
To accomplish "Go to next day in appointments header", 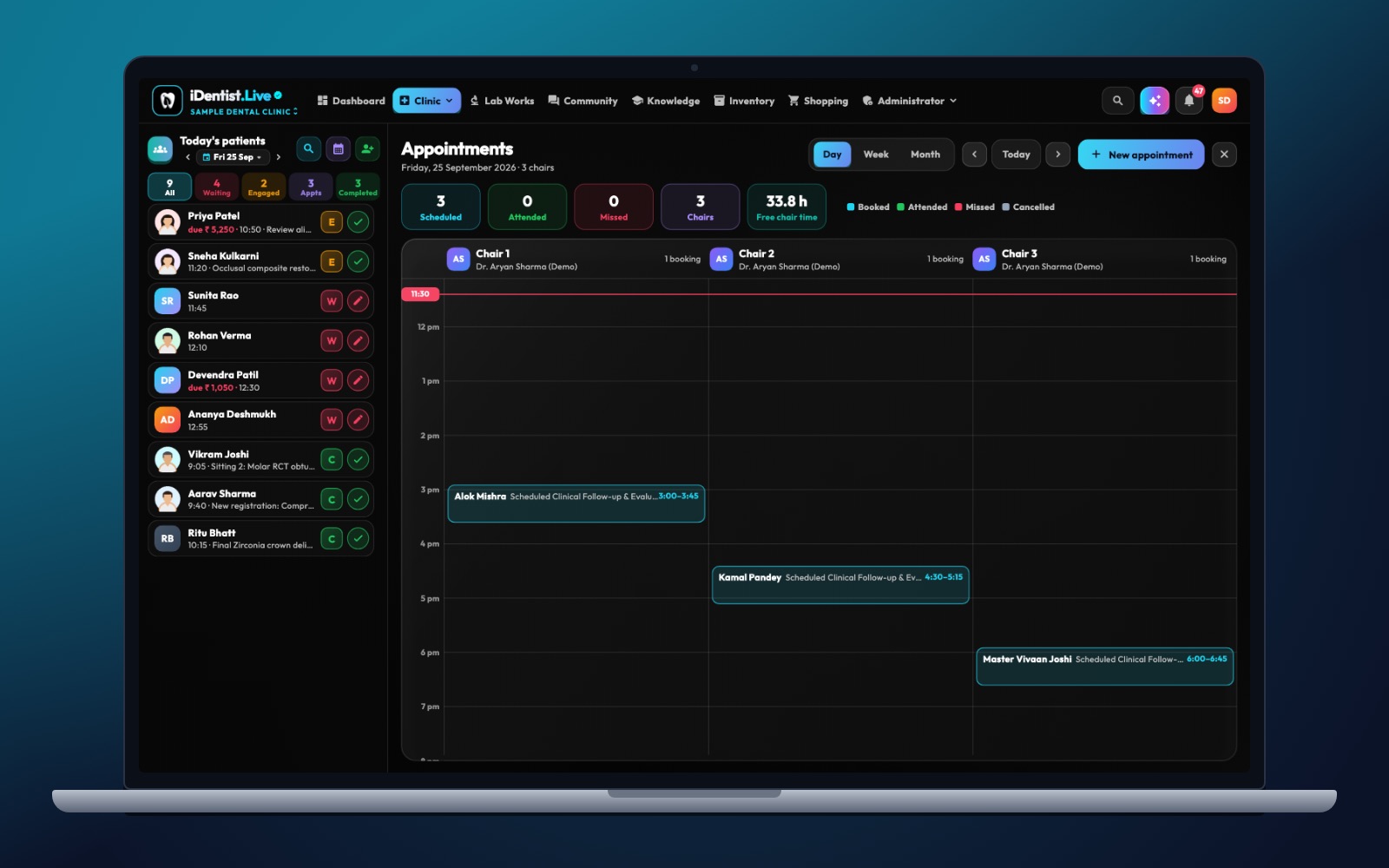I will [x=1057, y=155].
